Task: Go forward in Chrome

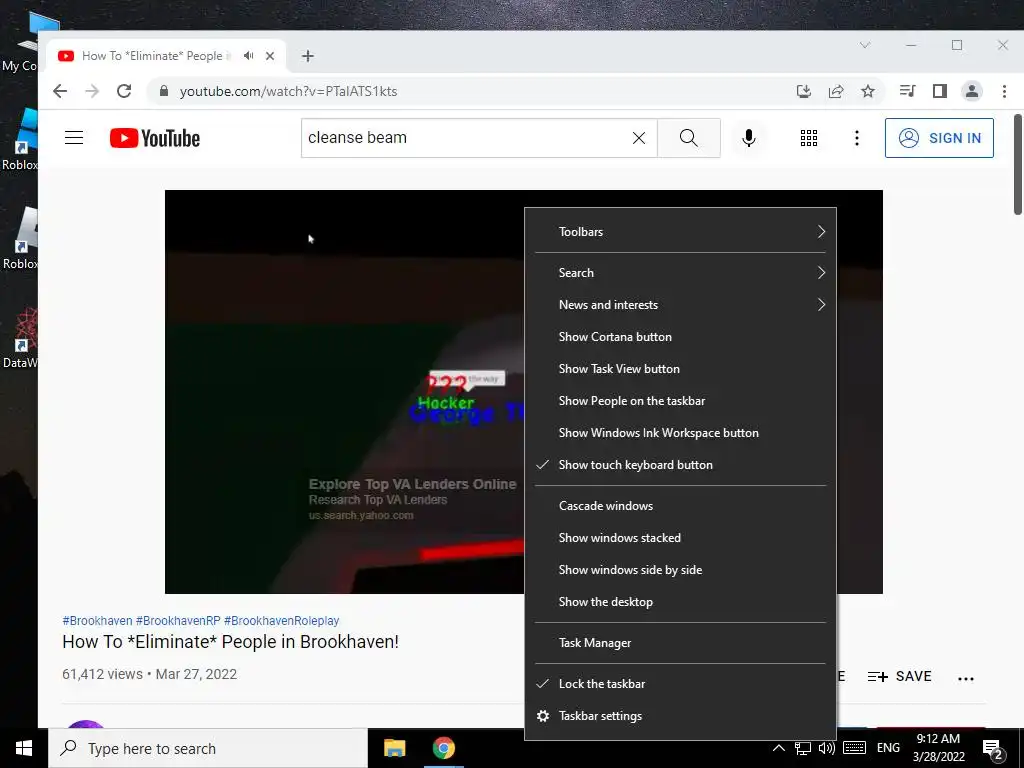Action: 92,91
